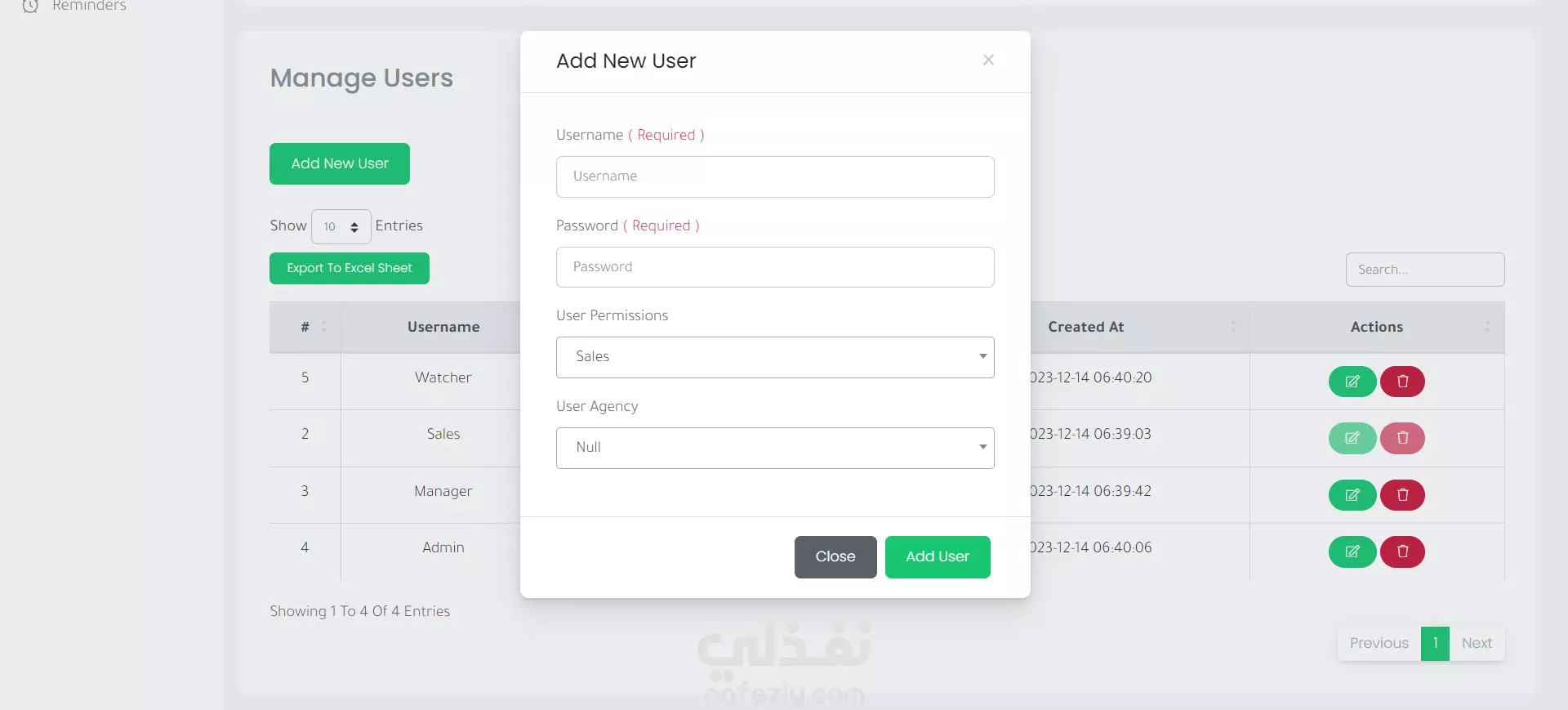This screenshot has height=710, width=1568.
Task: Close the Add New User dialog with X
Action: (x=988, y=60)
